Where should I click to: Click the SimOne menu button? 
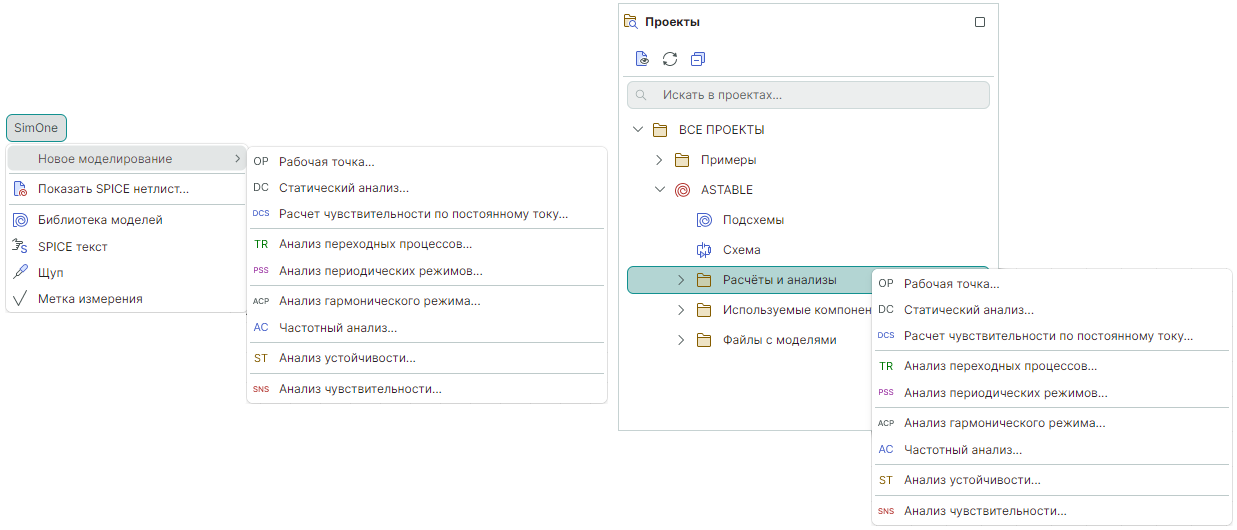click(36, 128)
